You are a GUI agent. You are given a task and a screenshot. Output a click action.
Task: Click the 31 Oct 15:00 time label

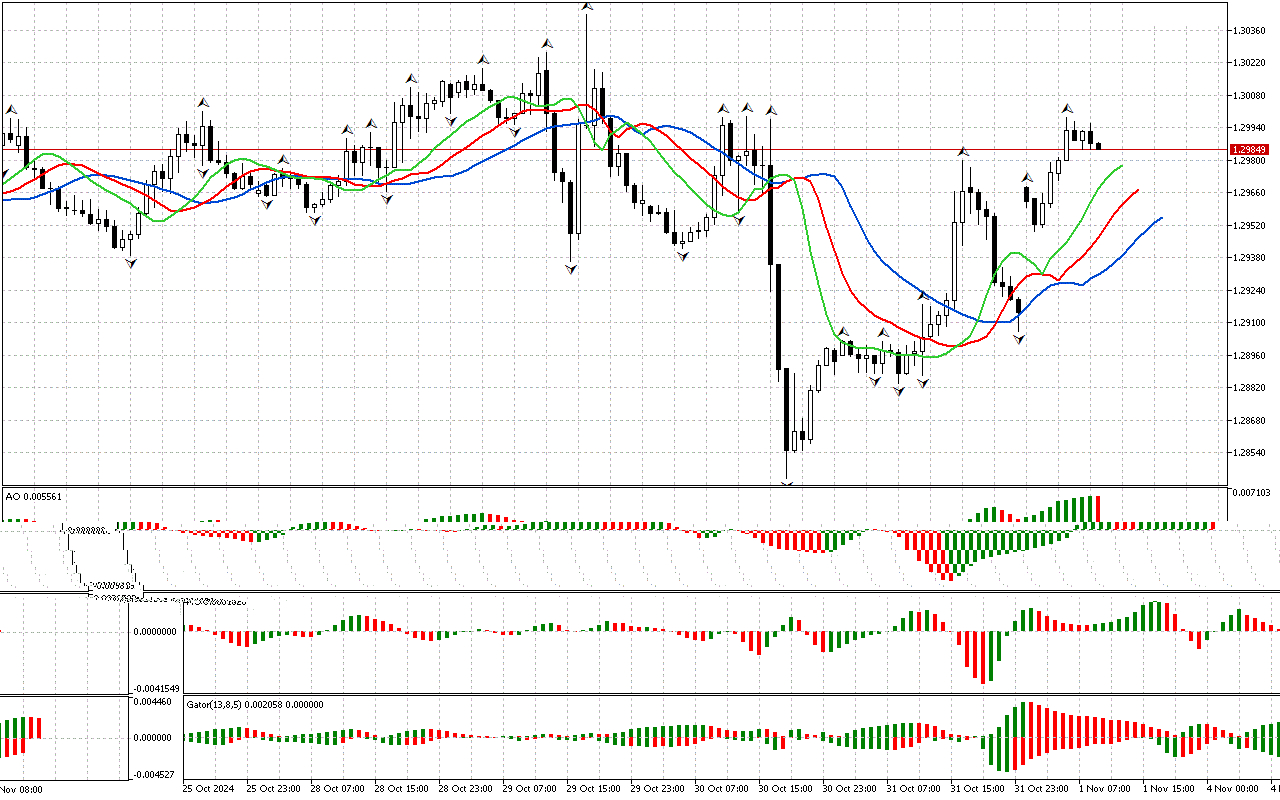click(x=978, y=789)
